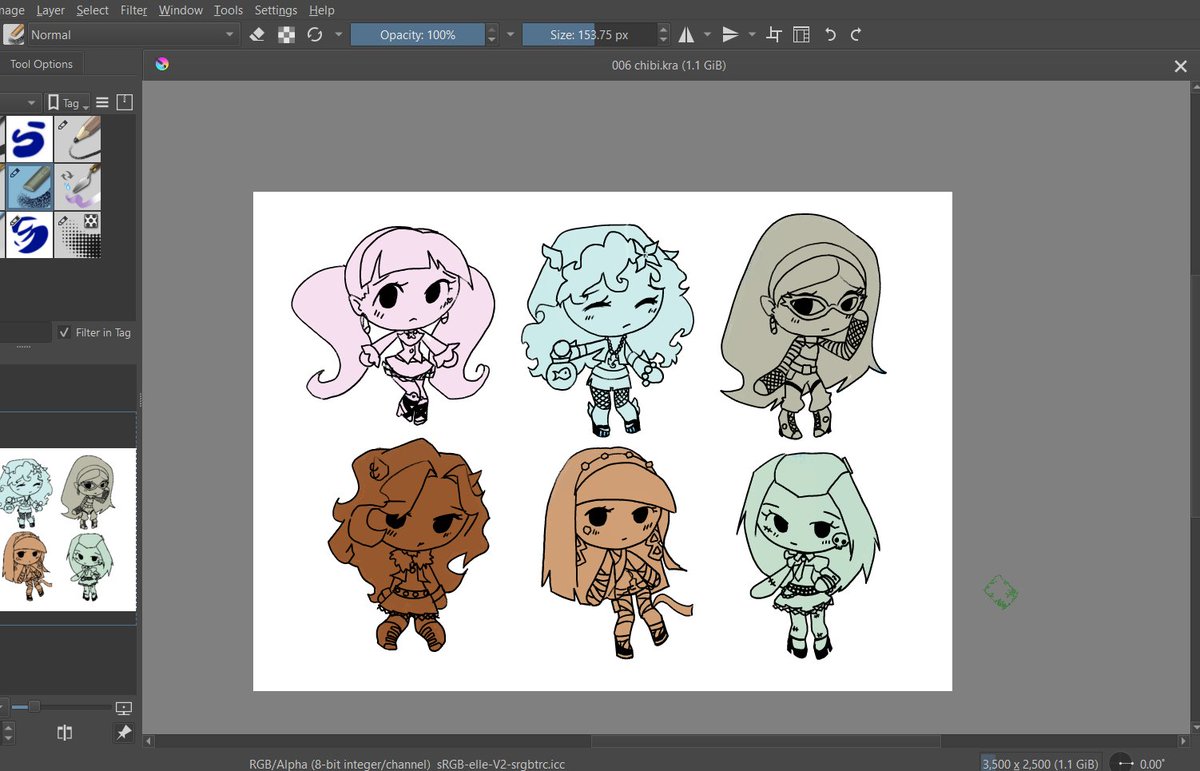Open the Help menu

(322, 10)
